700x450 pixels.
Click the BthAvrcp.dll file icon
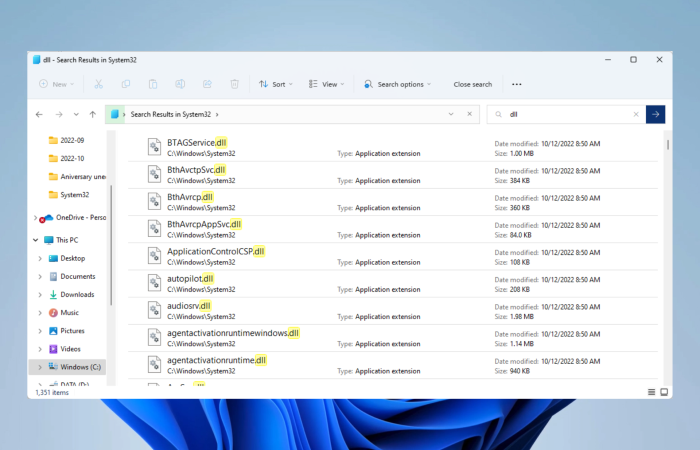(154, 201)
